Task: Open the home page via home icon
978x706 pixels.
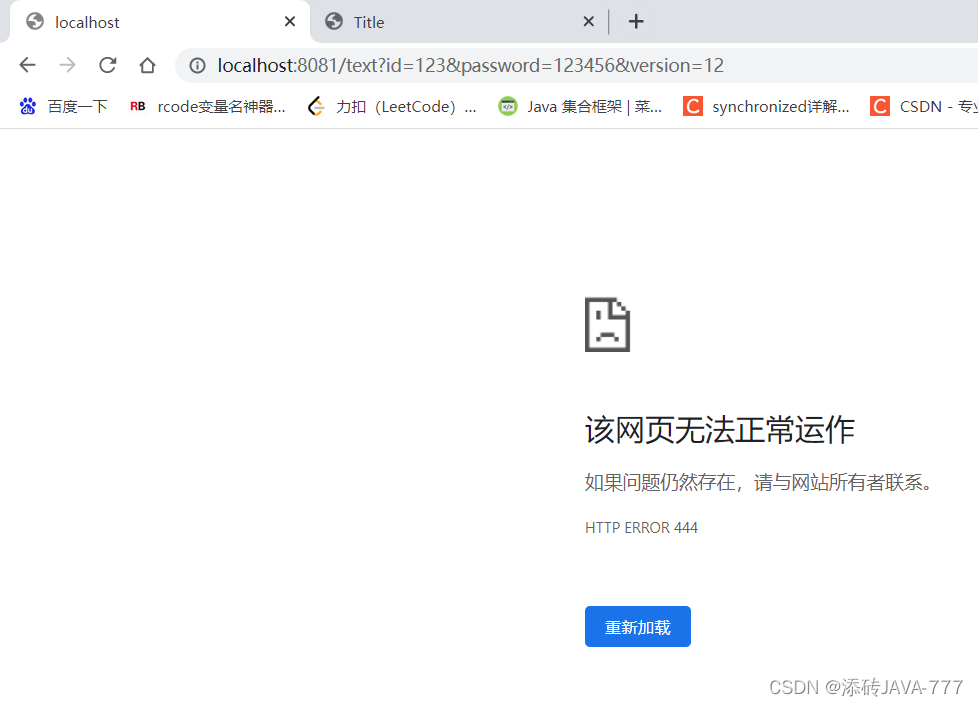Action: click(x=147, y=65)
